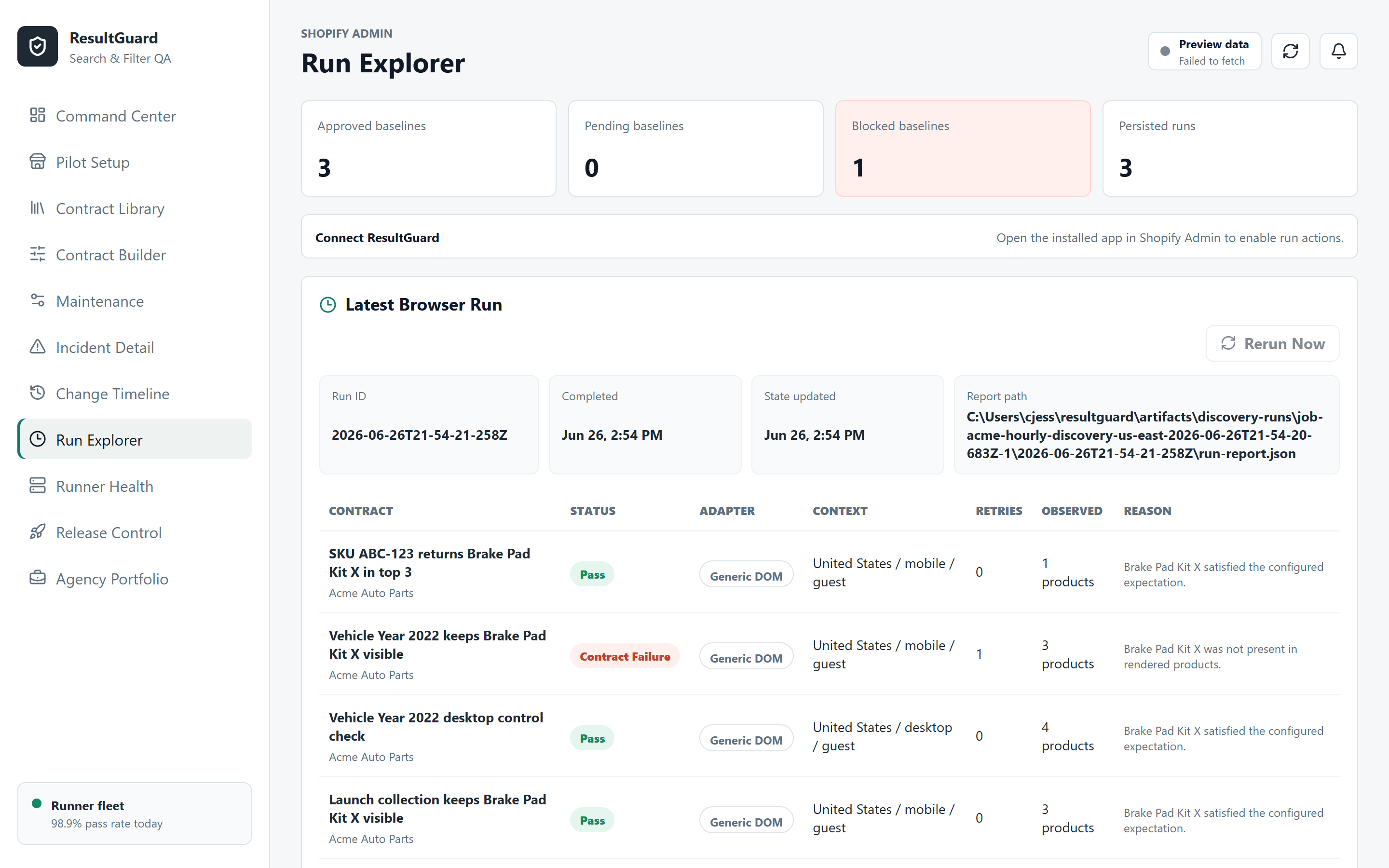Click the Runner Health server icon
The height and width of the screenshot is (868, 1389).
pos(37,486)
